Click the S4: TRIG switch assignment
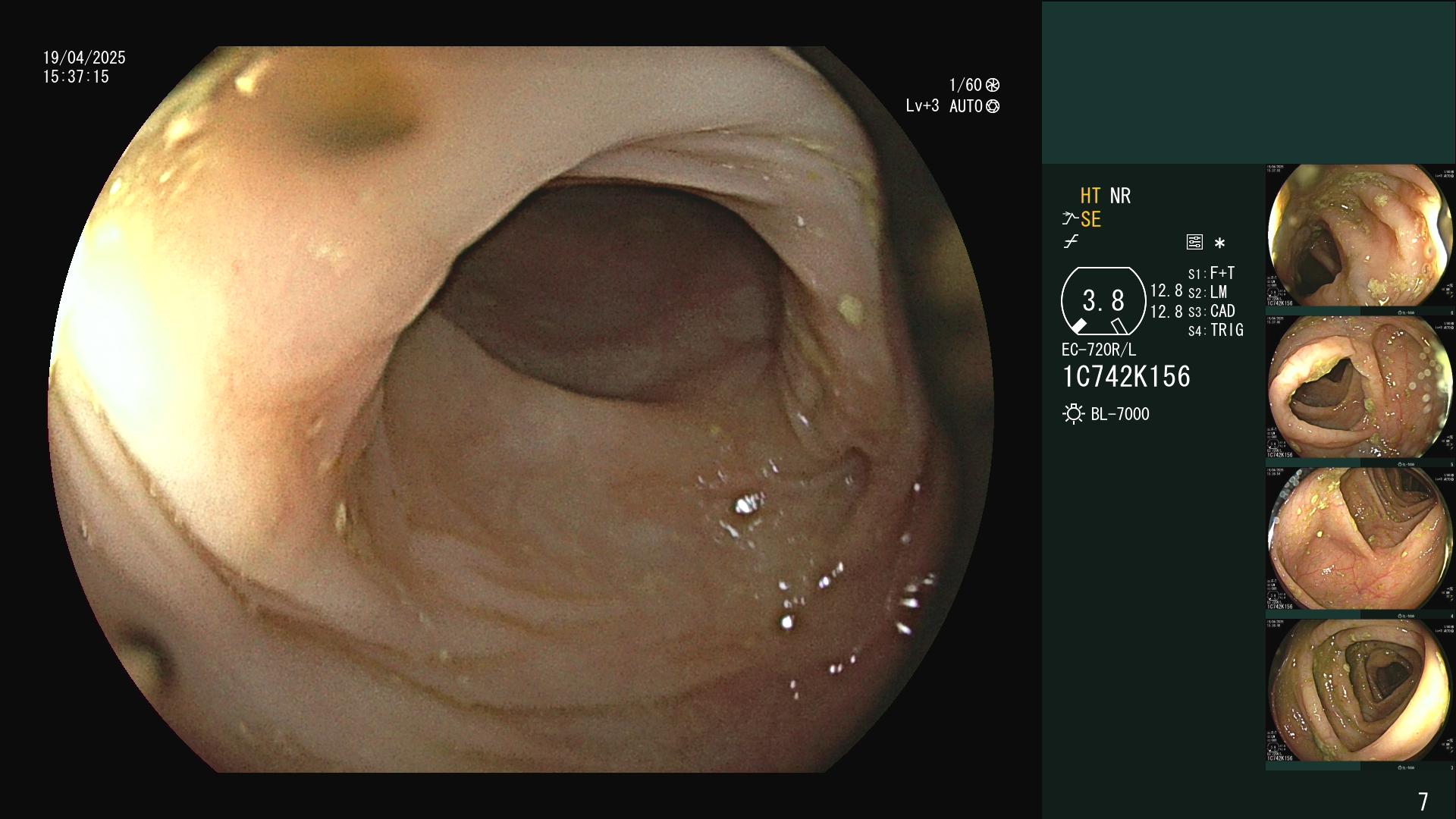The image size is (1456, 819). (1216, 330)
